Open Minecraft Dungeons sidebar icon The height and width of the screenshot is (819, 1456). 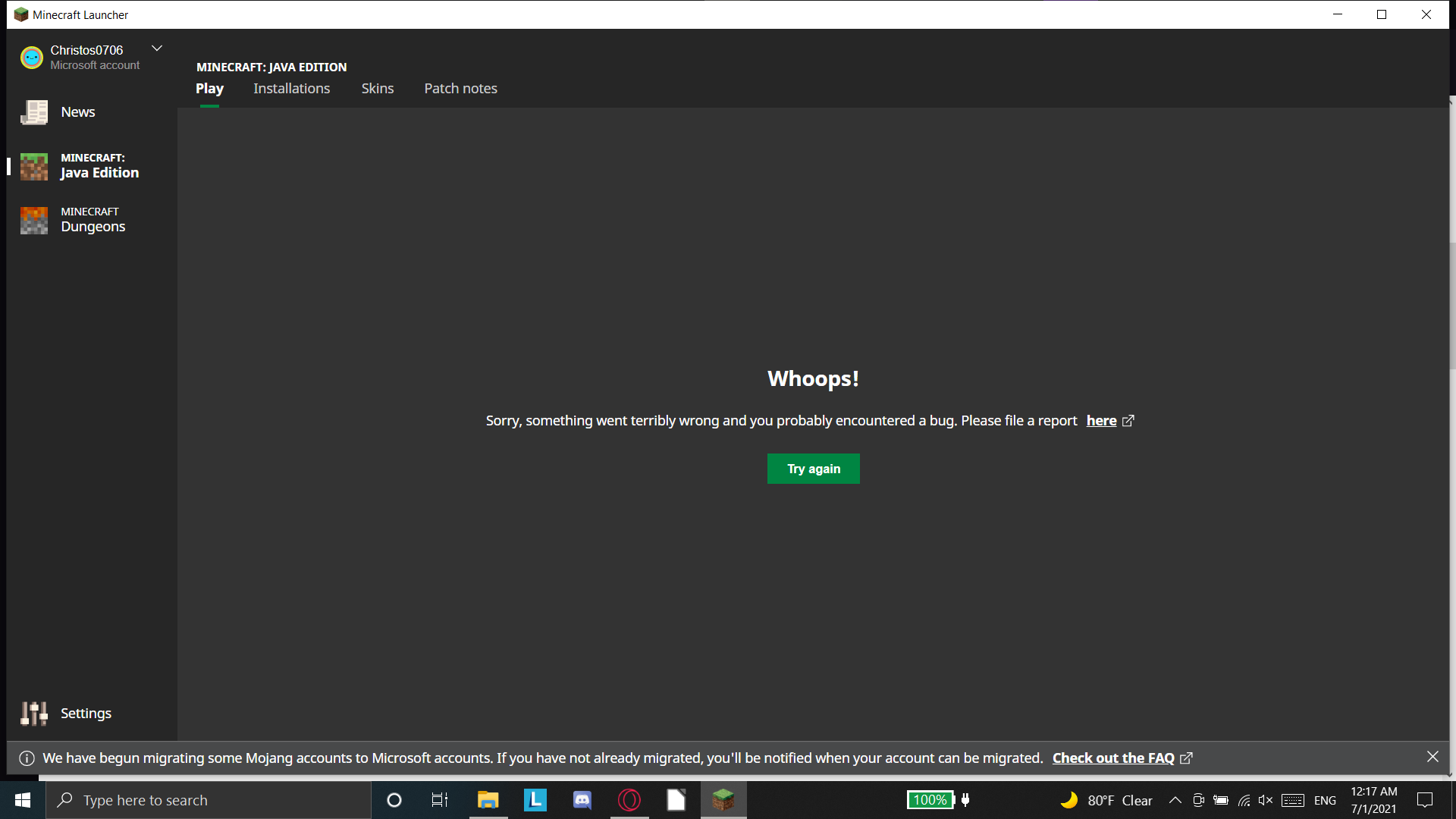point(34,220)
